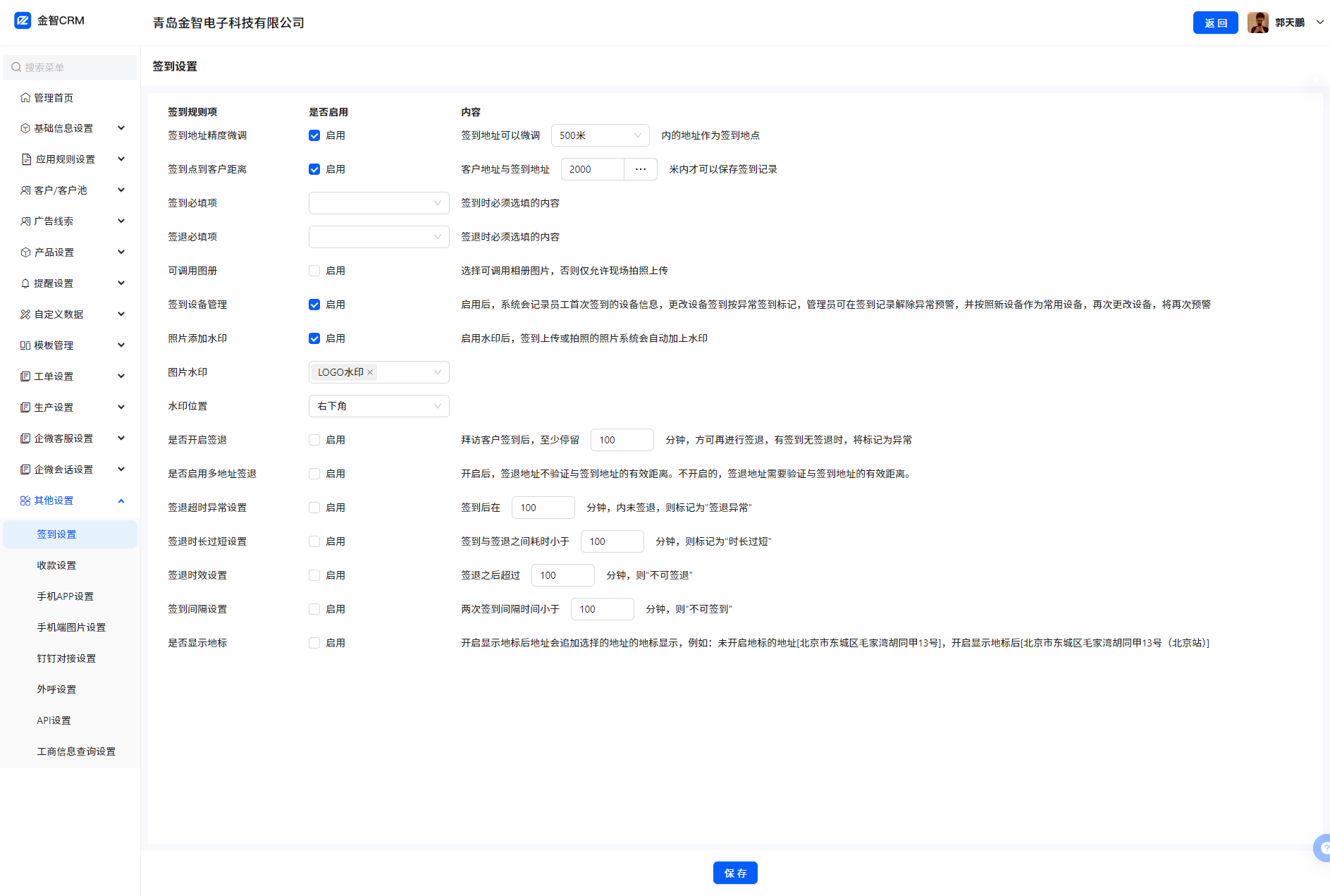1330x896 pixels.
Task: Enable the 是否开启签退 checkbox
Action: pyautogui.click(x=314, y=440)
